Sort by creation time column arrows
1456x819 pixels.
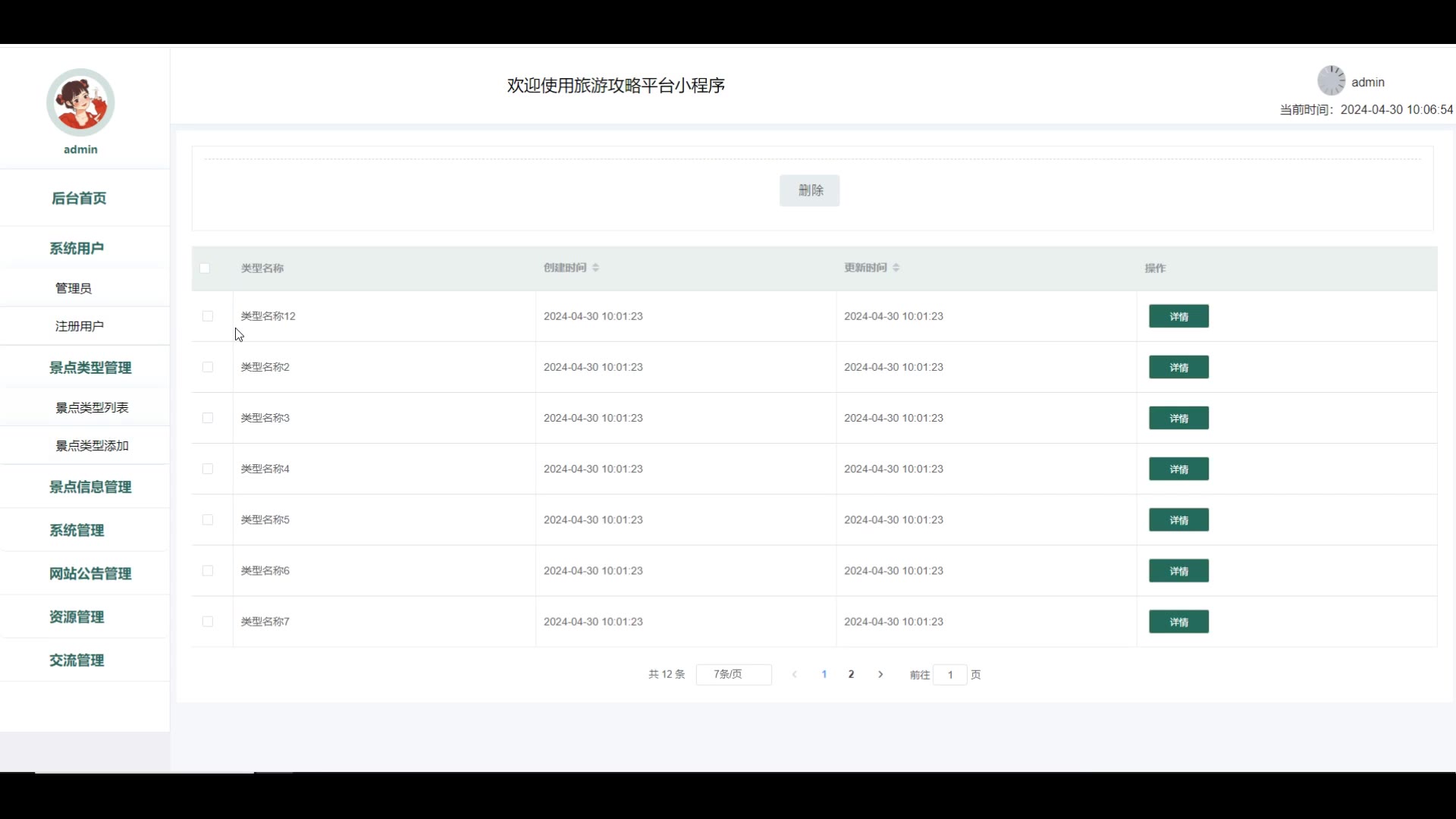(x=595, y=268)
